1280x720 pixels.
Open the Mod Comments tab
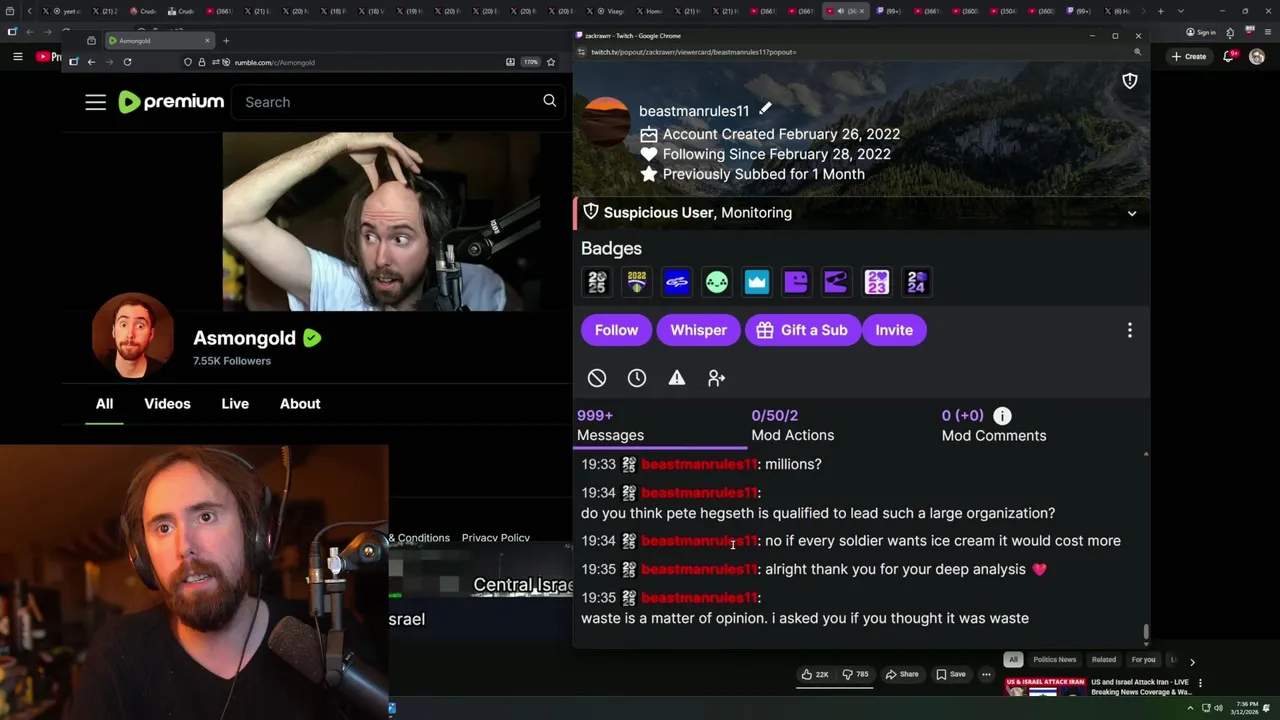pos(994,425)
